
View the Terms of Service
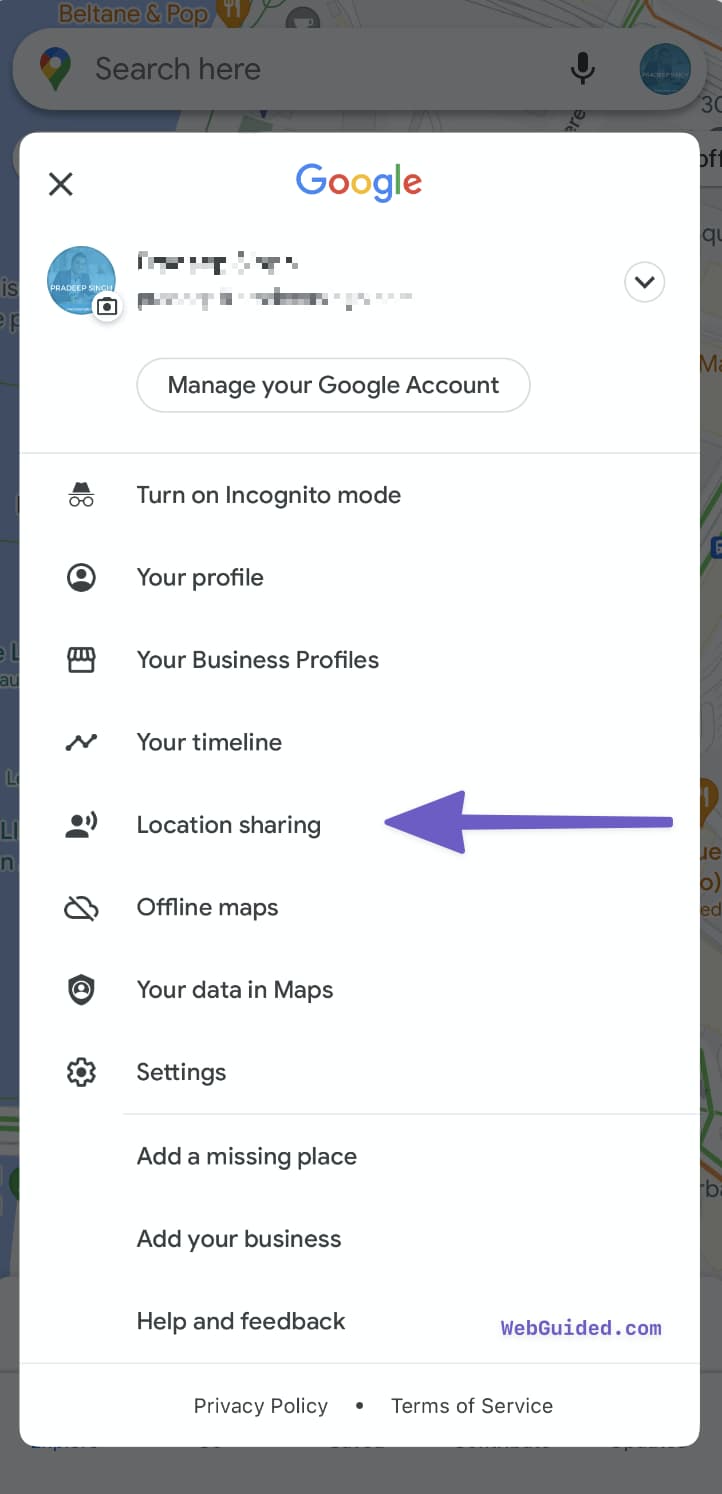click(x=471, y=1405)
